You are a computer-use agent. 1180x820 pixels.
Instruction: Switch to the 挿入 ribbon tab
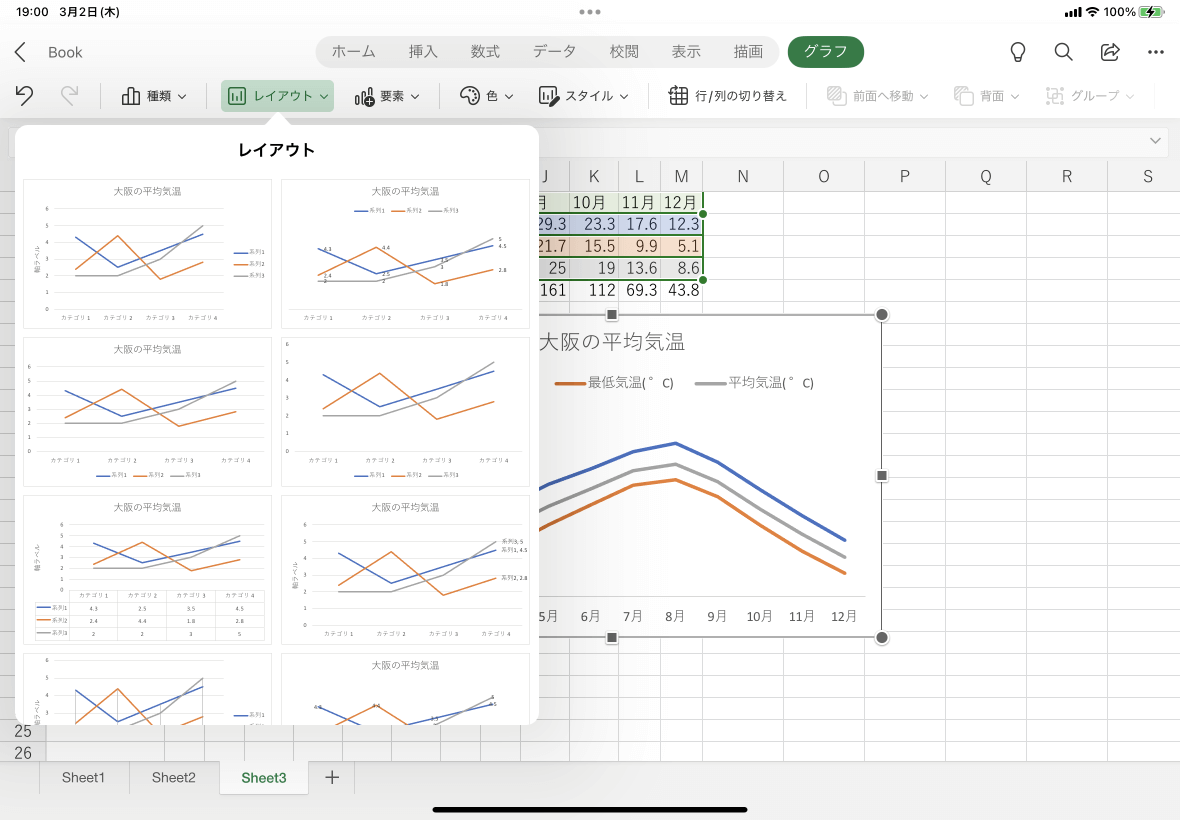coord(423,52)
